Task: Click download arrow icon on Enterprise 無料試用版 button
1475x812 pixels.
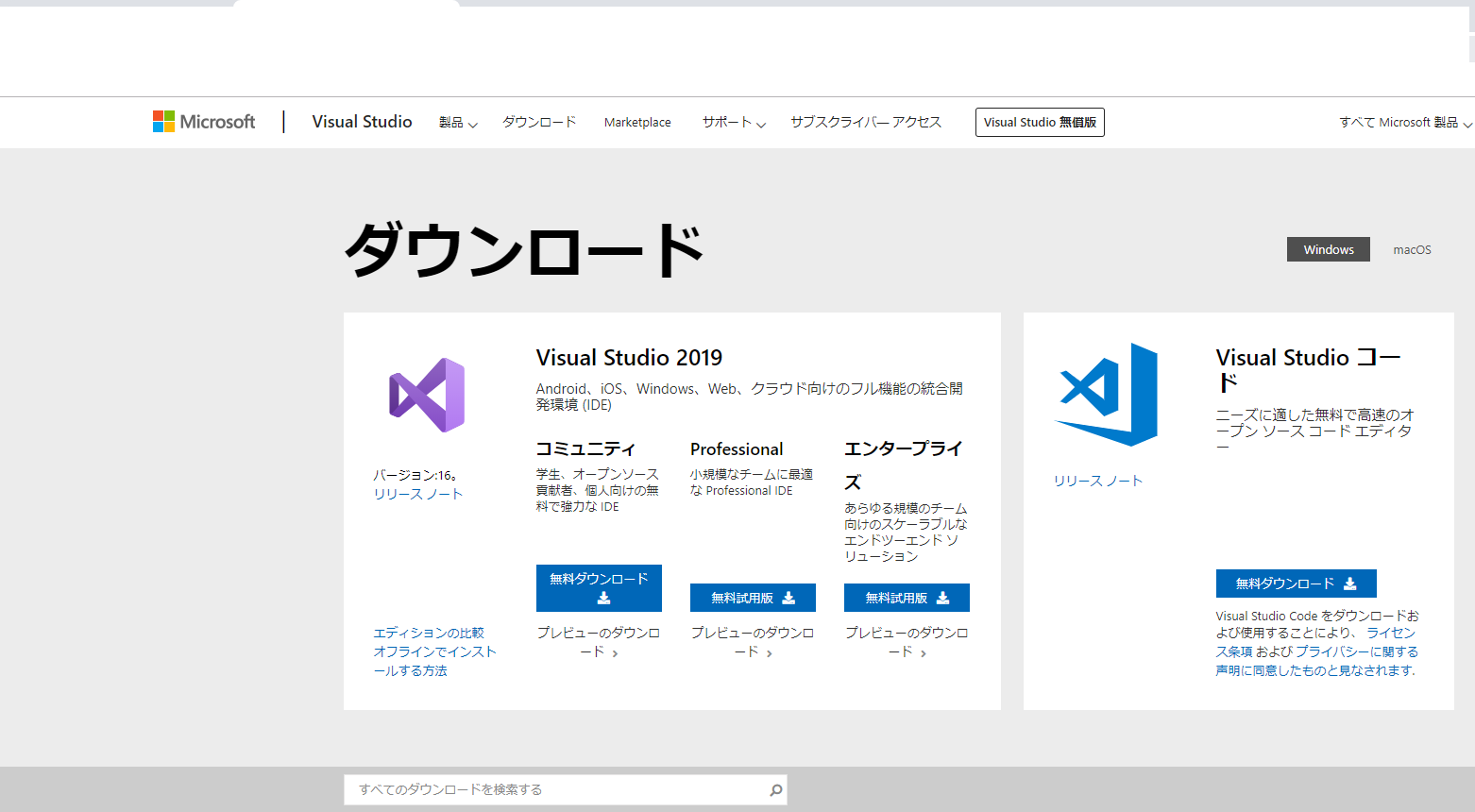Action: (942, 598)
